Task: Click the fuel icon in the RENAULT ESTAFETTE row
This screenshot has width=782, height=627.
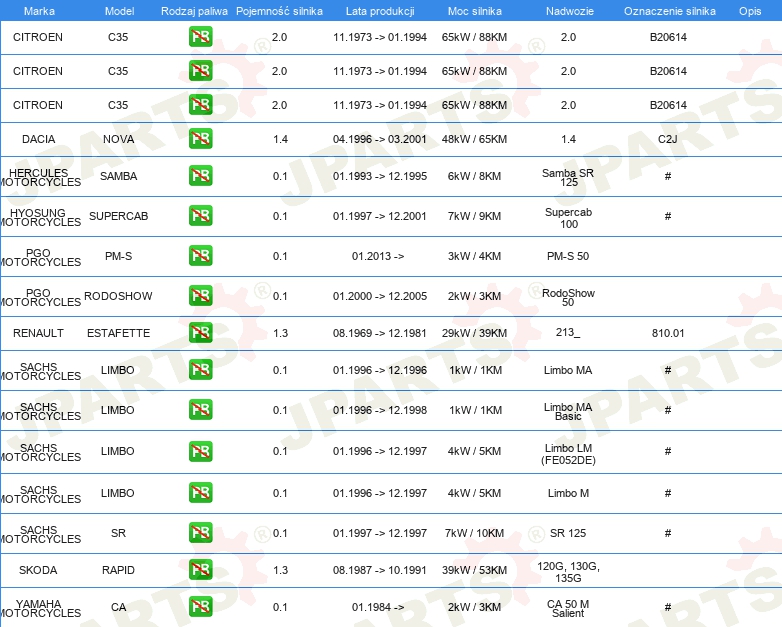Action: coord(200,332)
